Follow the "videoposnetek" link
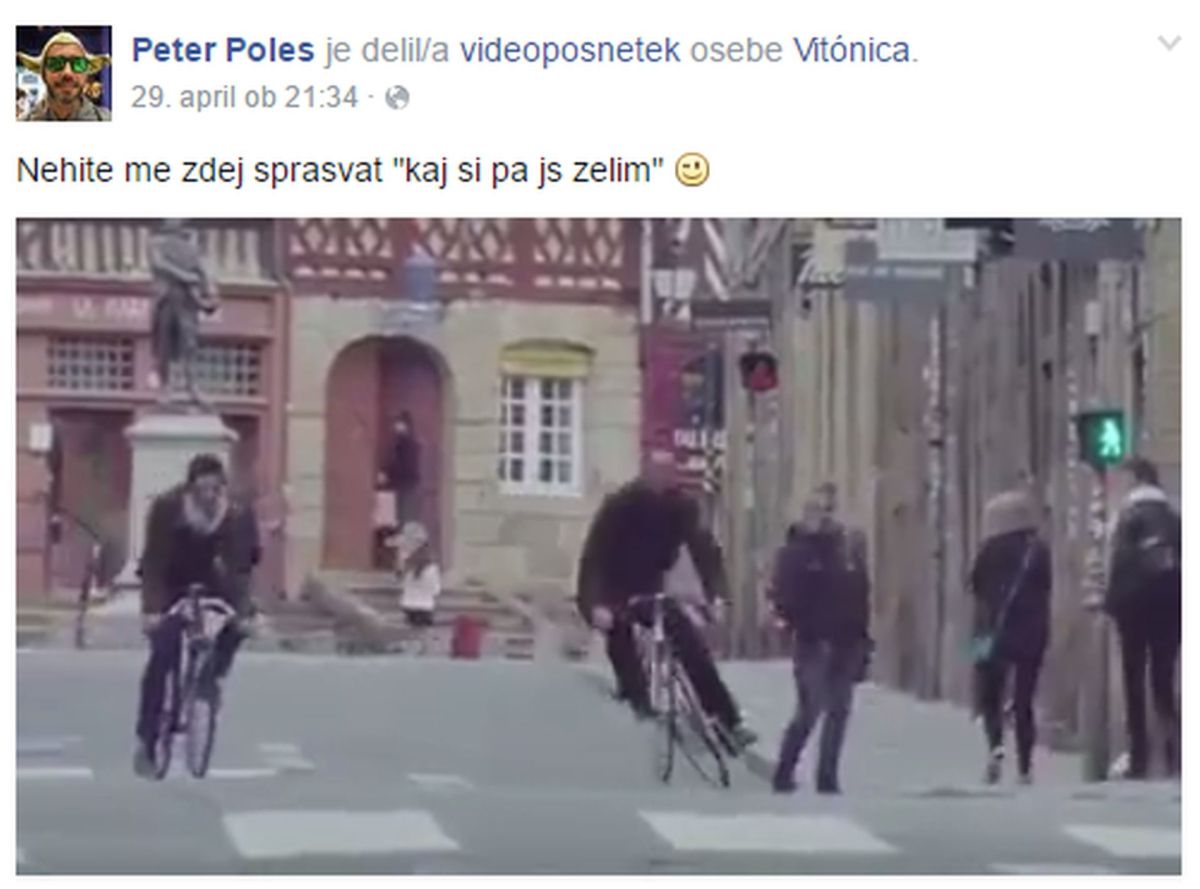This screenshot has width=1200, height=889. click(x=569, y=50)
